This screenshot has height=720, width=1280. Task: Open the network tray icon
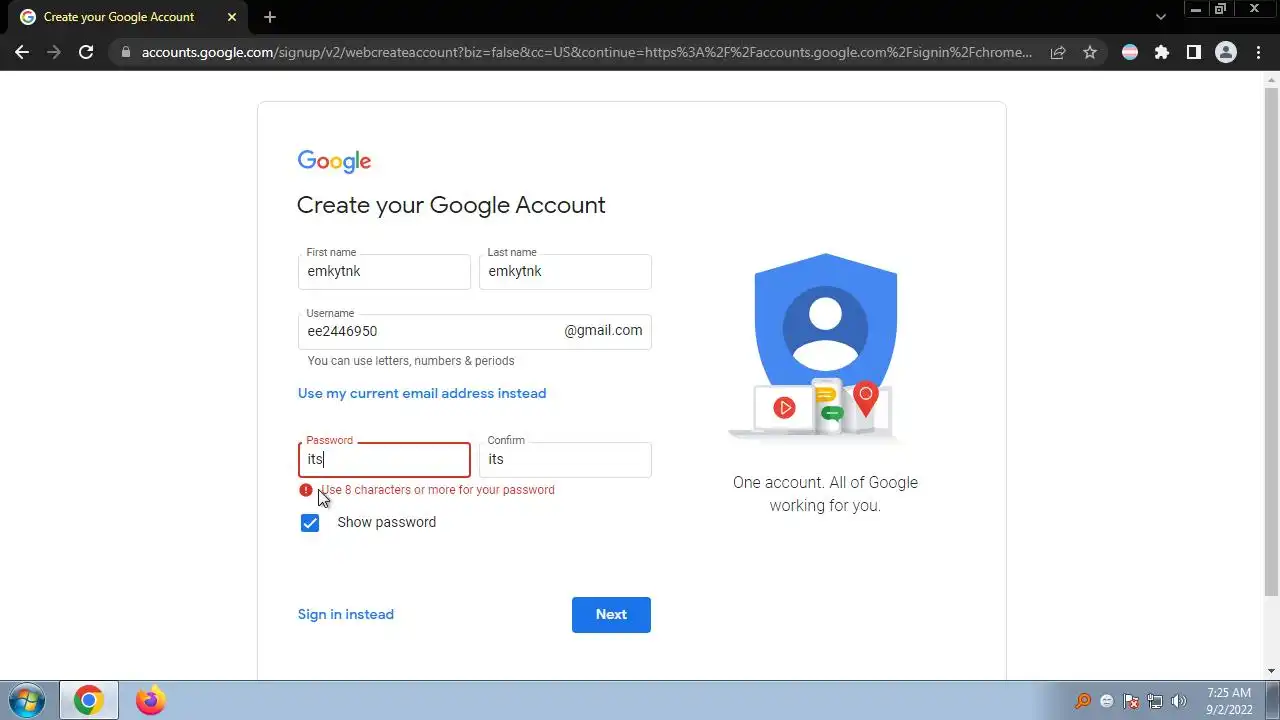point(1155,701)
